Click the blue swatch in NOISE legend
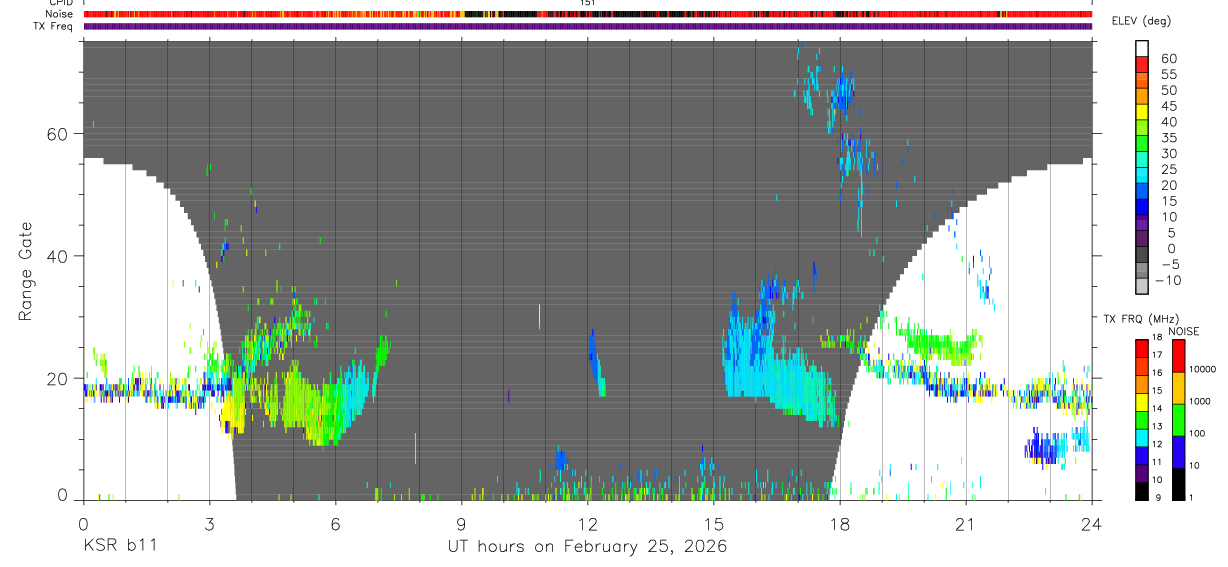Image resolution: width=1228 pixels, height=567 pixels. (1179, 452)
